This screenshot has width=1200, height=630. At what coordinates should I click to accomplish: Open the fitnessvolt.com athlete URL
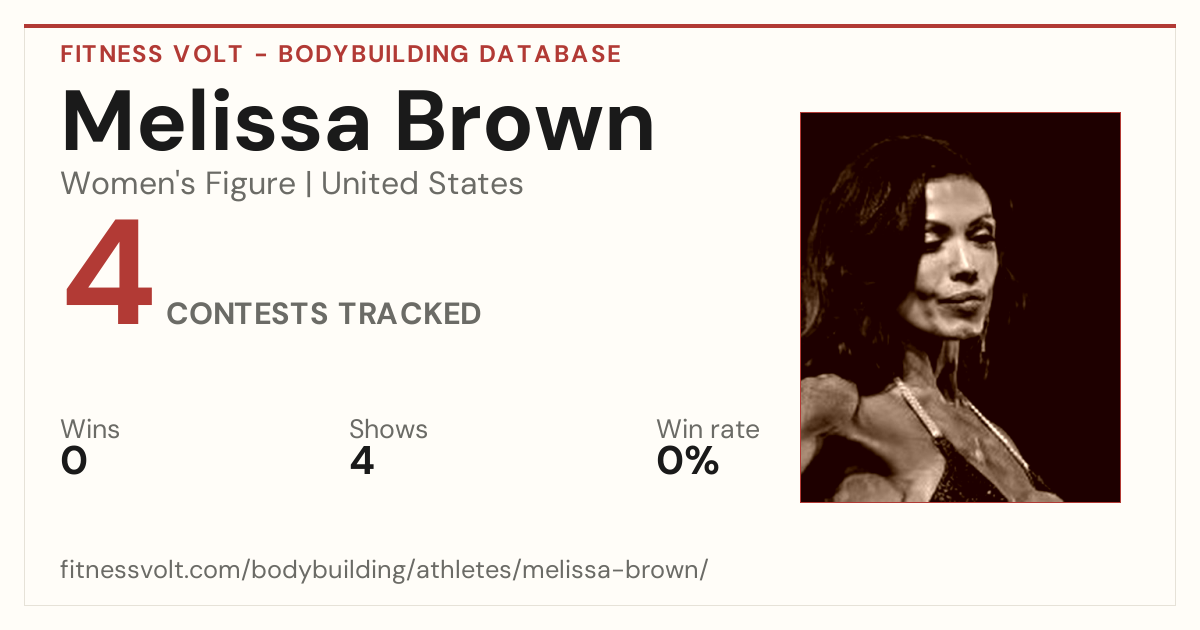click(384, 571)
